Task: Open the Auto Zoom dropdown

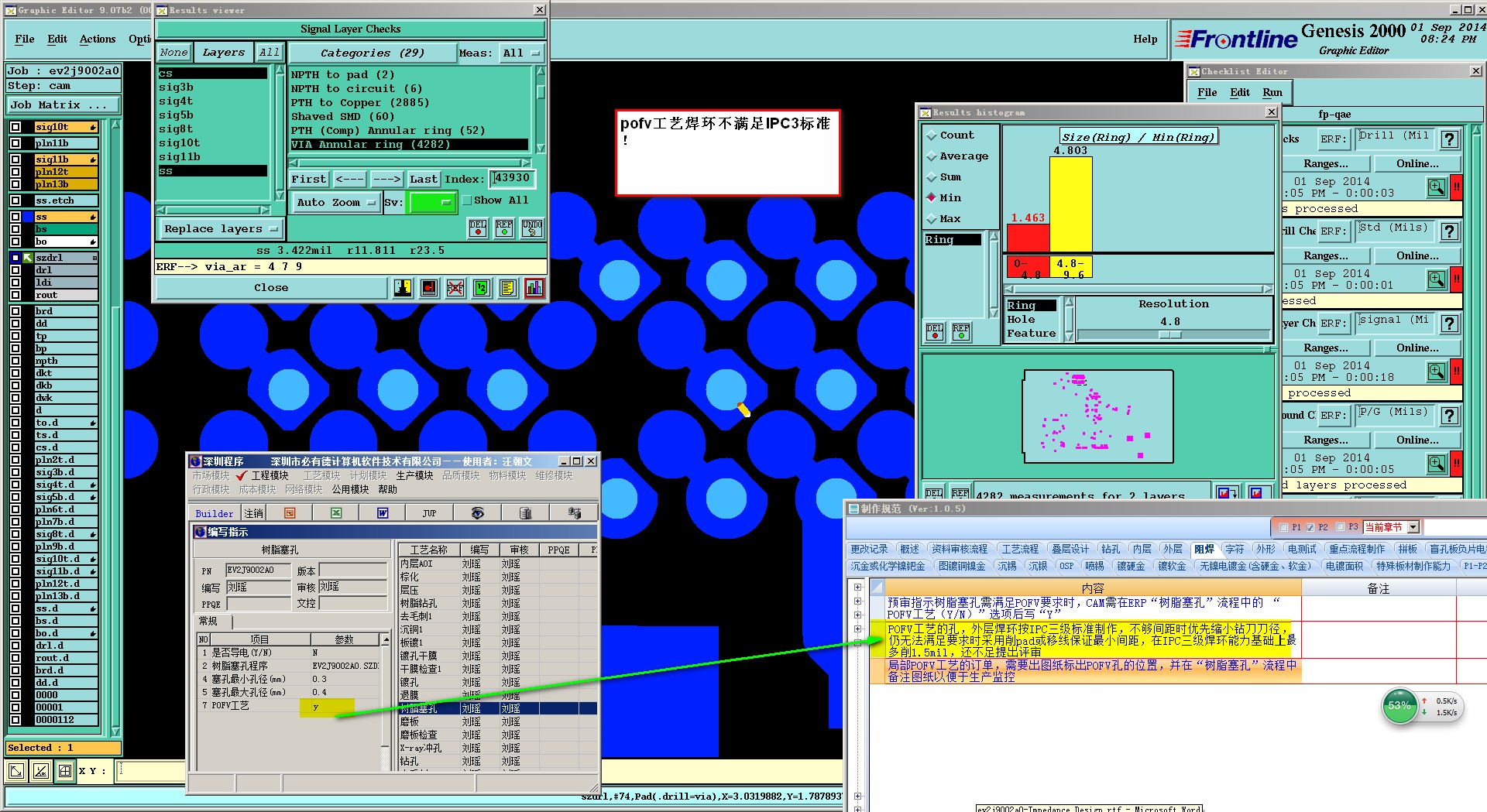Action: 337,203
